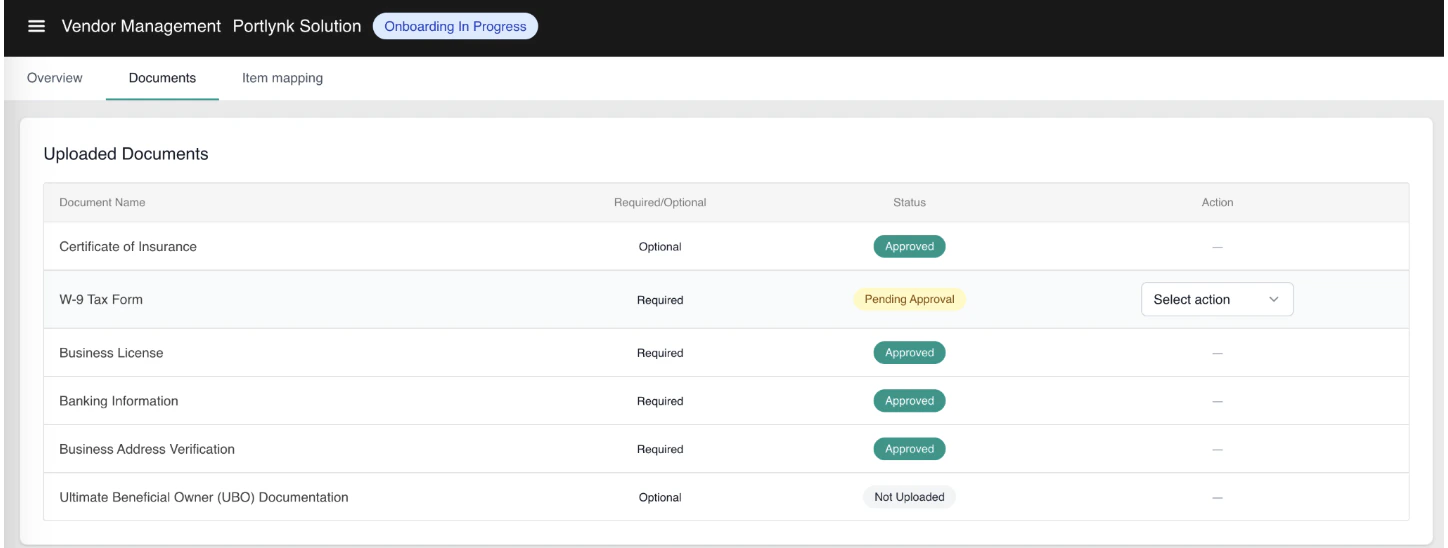Click the Status column header
Viewport: 1448px width, 548px height.
point(909,202)
